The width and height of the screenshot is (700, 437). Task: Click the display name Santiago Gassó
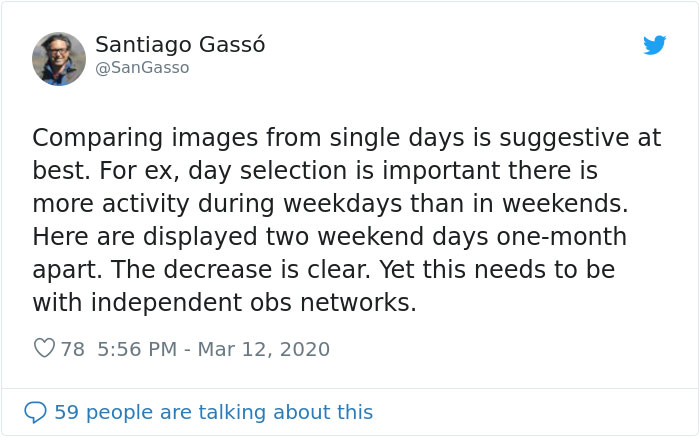[180, 45]
